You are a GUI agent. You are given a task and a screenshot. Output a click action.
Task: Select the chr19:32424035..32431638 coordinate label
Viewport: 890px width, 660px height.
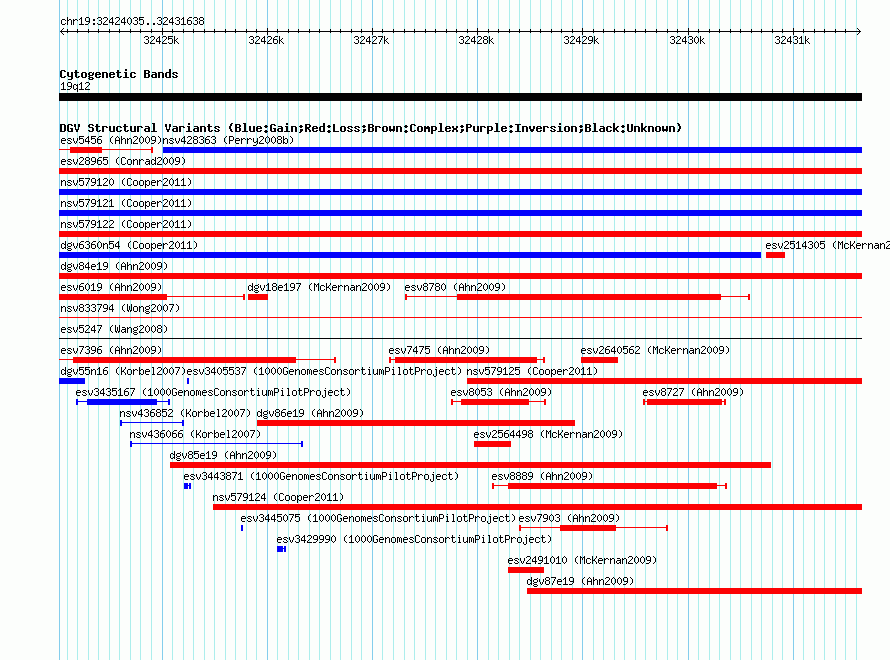click(x=132, y=21)
